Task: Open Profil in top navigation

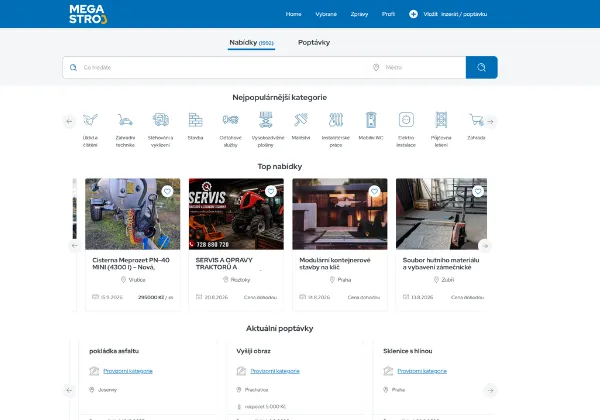Action: (388, 14)
